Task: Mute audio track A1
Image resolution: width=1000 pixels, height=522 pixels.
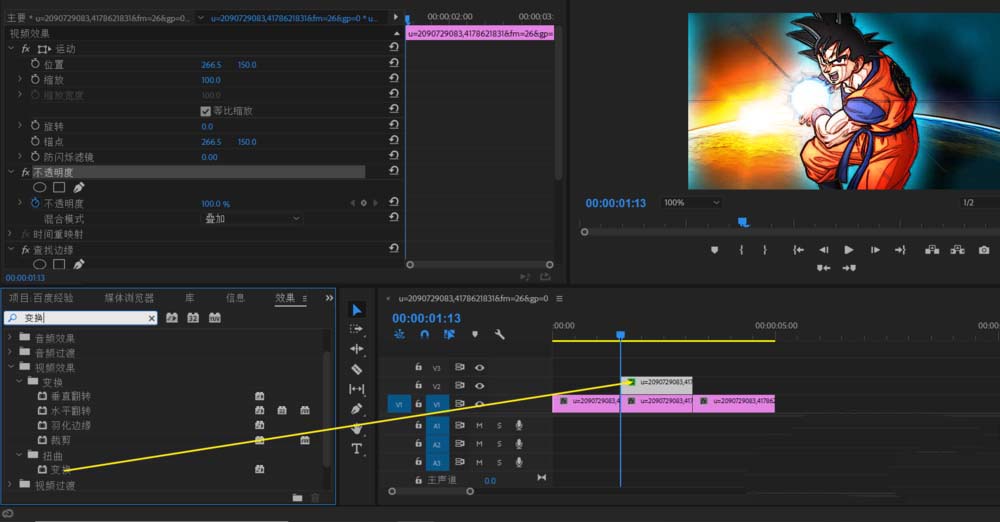Action: tap(479, 426)
